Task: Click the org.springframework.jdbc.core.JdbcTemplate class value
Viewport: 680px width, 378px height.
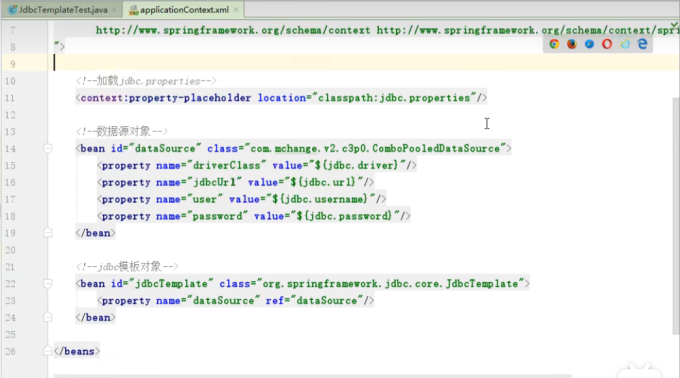Action: (x=390, y=284)
